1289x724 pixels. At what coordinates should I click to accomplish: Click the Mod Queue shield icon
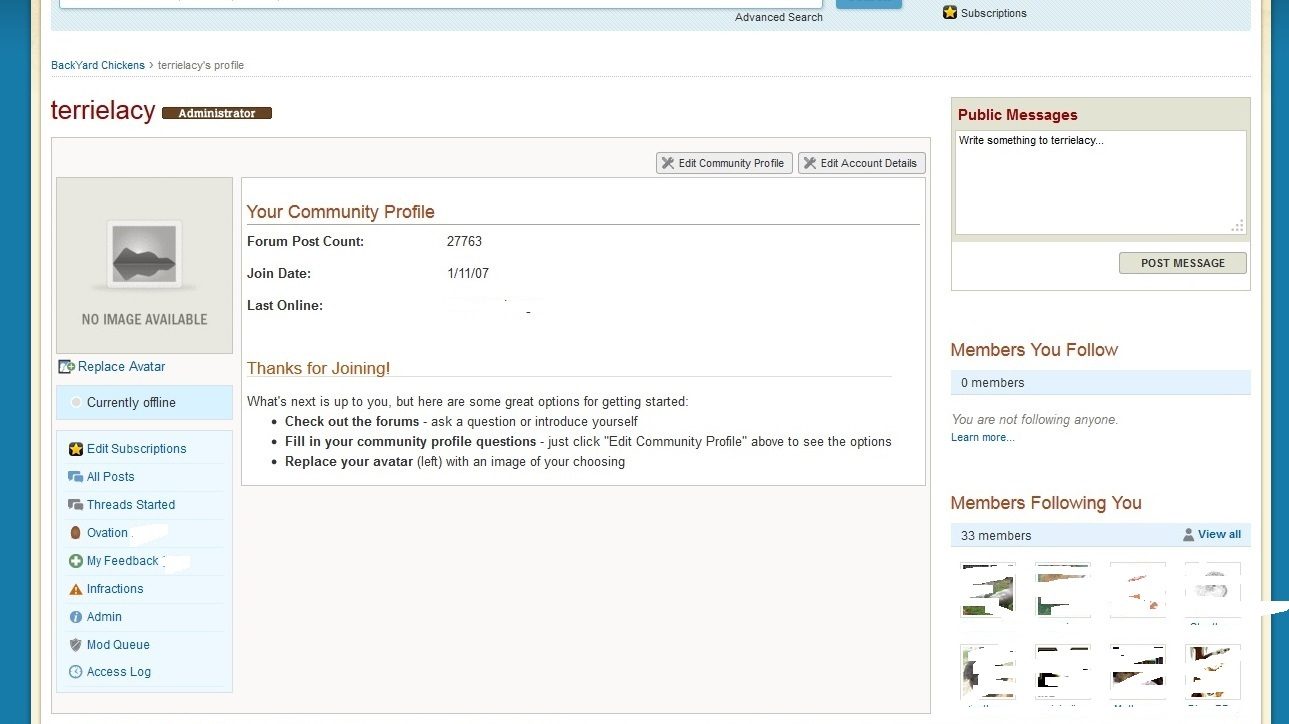(75, 645)
